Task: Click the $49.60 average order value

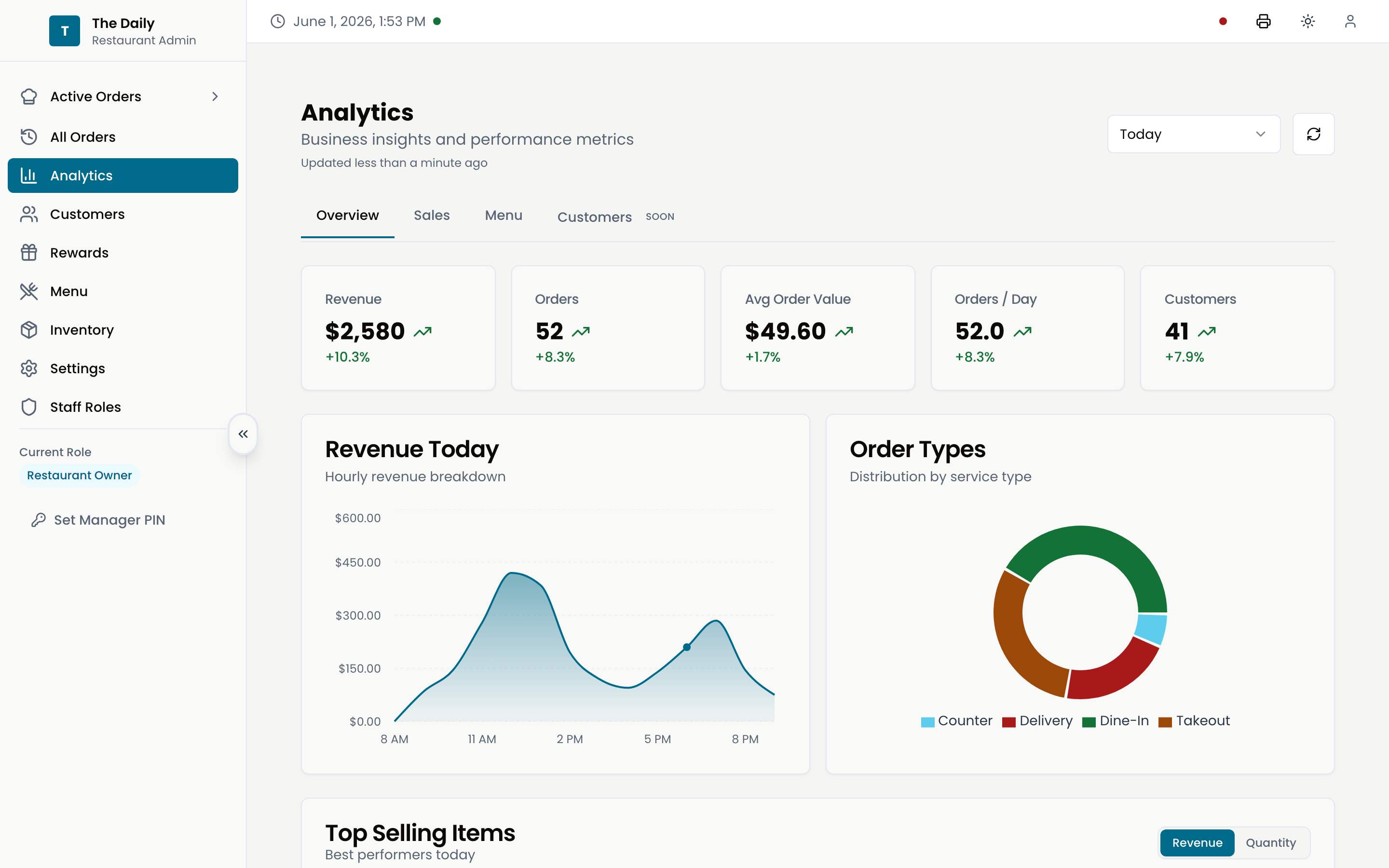Action: coord(785,331)
